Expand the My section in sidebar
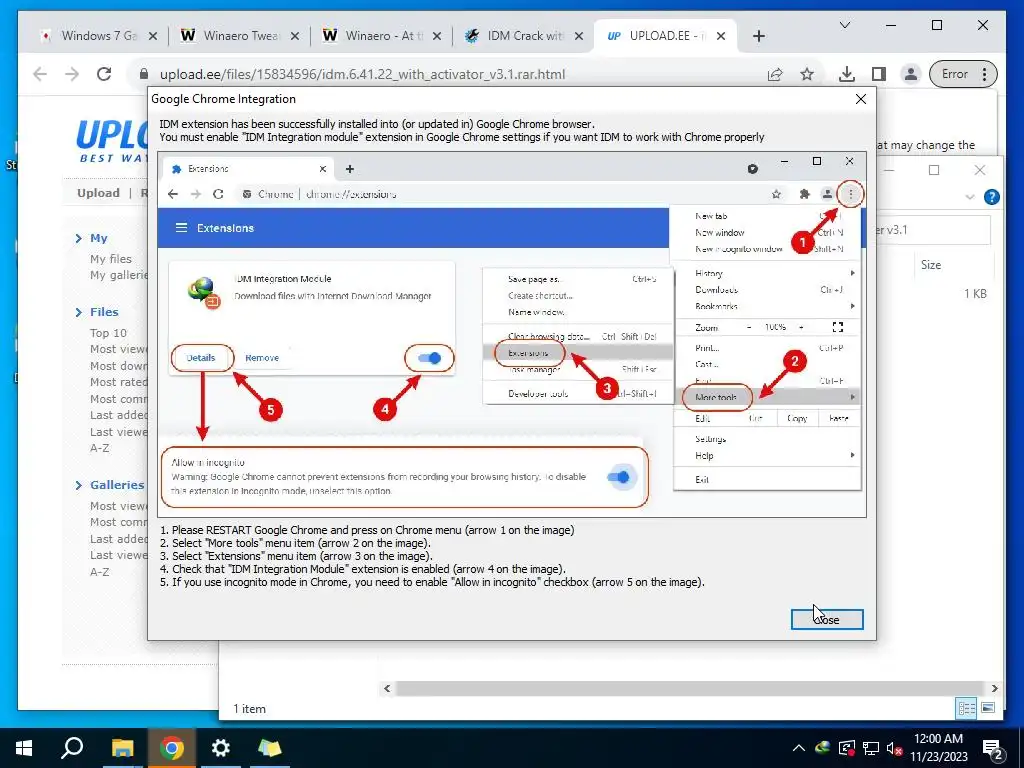Screen dimensions: 1024x768 click(x=99, y=238)
